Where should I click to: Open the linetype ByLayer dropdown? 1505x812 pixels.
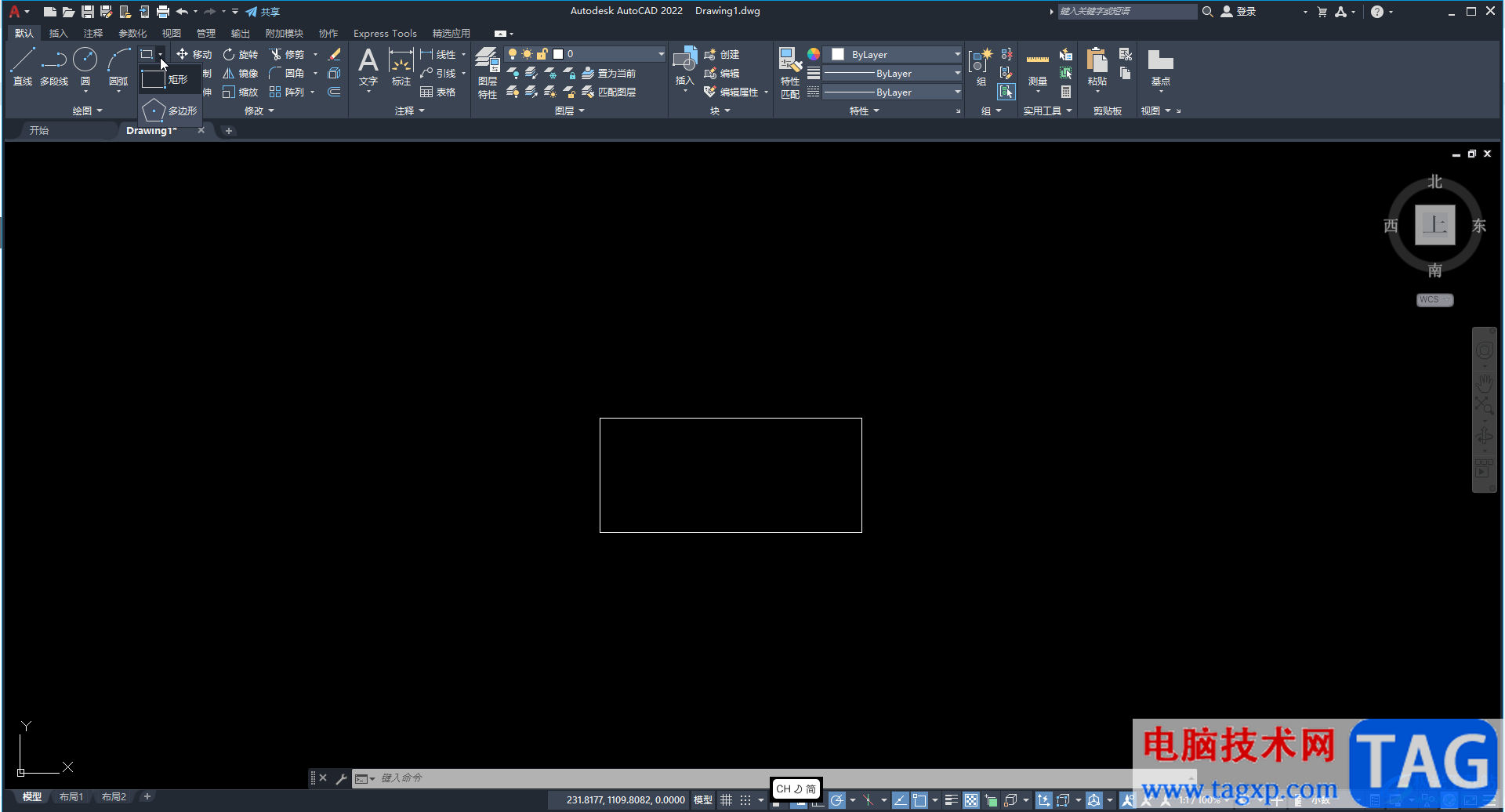point(892,92)
